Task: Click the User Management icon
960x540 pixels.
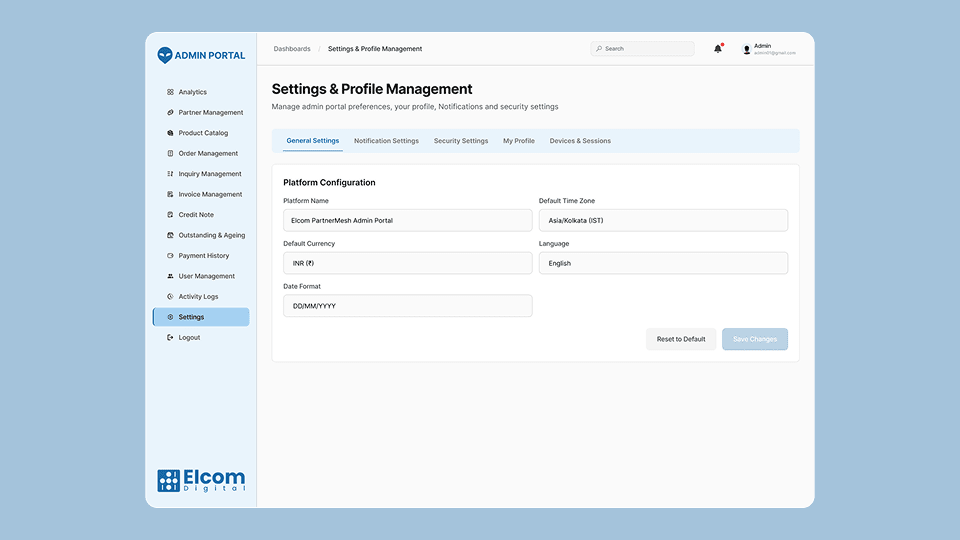Action: tap(170, 276)
